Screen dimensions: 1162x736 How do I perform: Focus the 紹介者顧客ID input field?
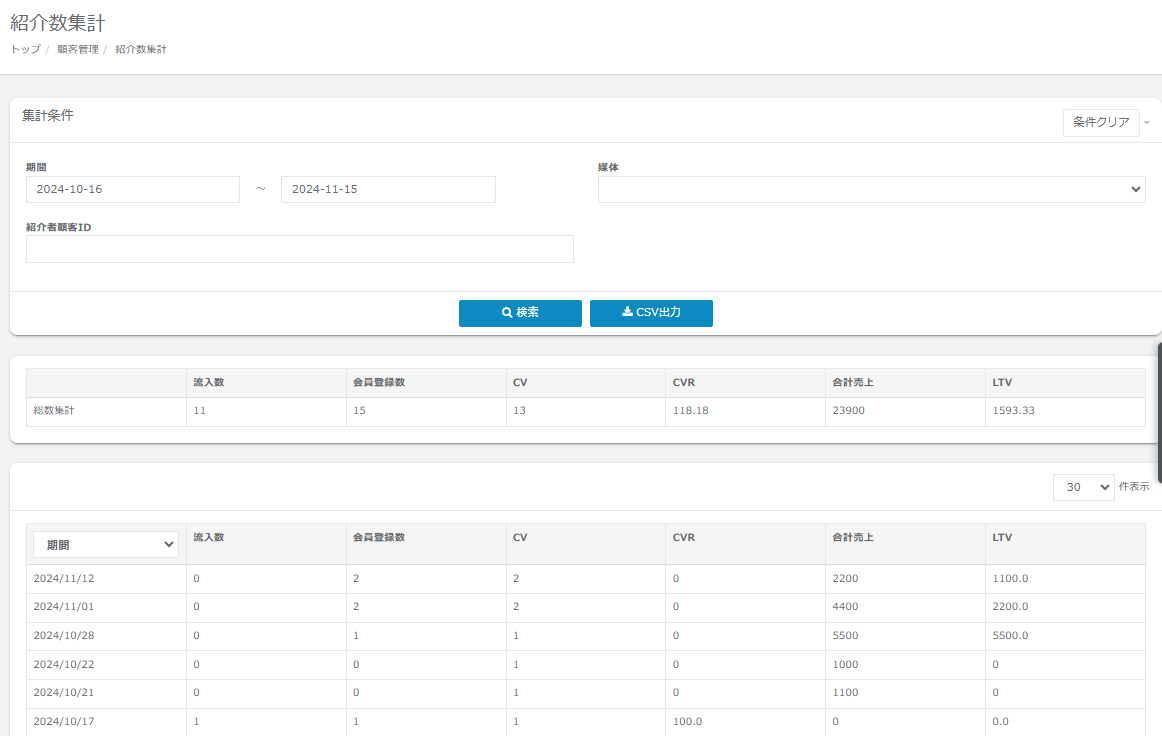click(300, 249)
